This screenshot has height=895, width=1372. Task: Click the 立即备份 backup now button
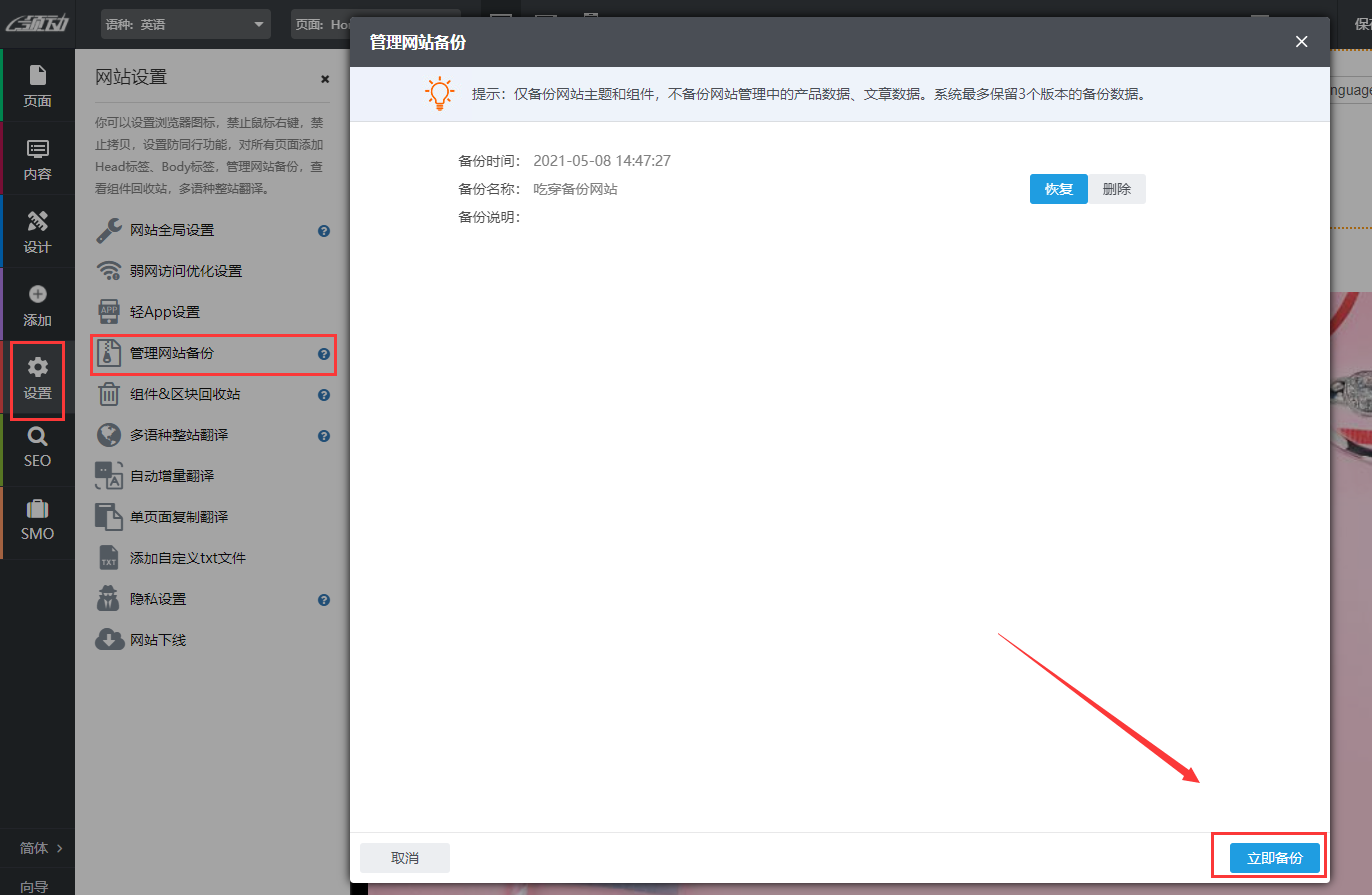[x=1274, y=858]
